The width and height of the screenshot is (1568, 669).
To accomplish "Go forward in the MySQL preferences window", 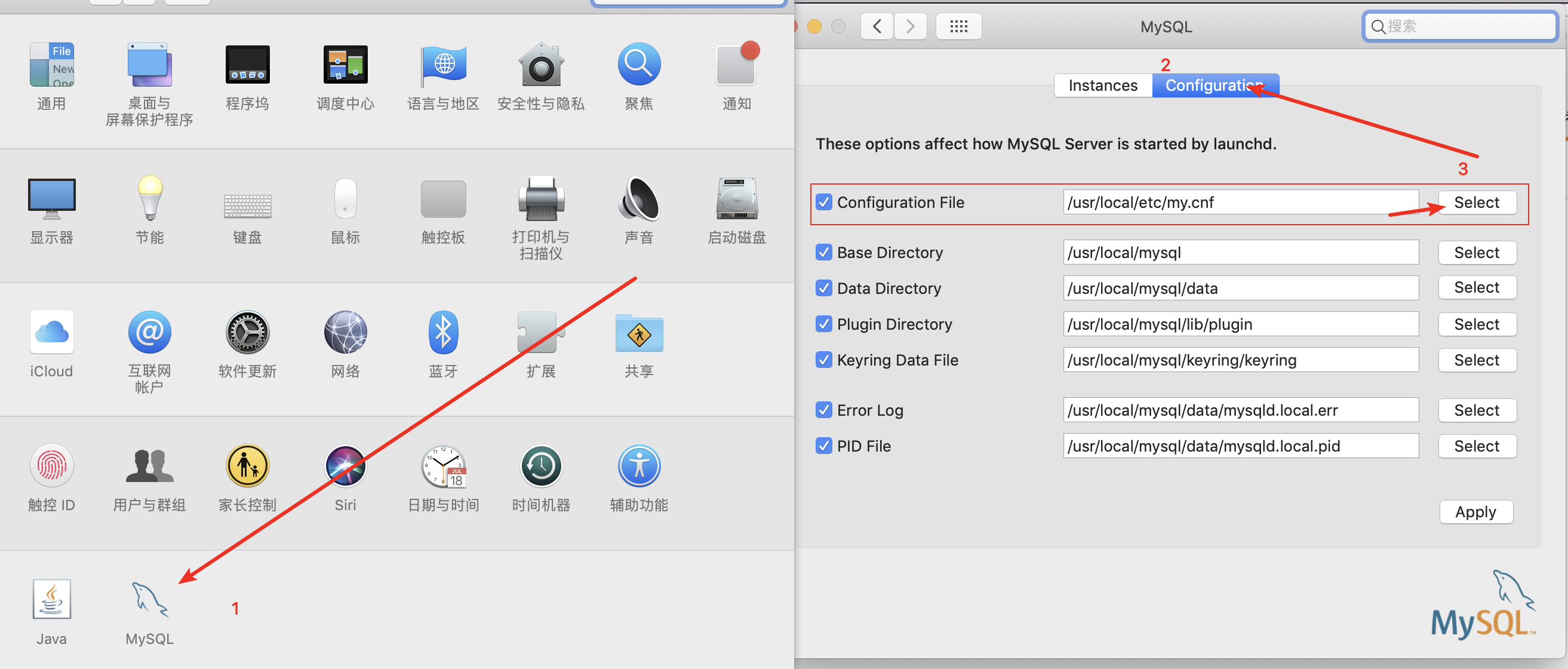I will (x=911, y=27).
